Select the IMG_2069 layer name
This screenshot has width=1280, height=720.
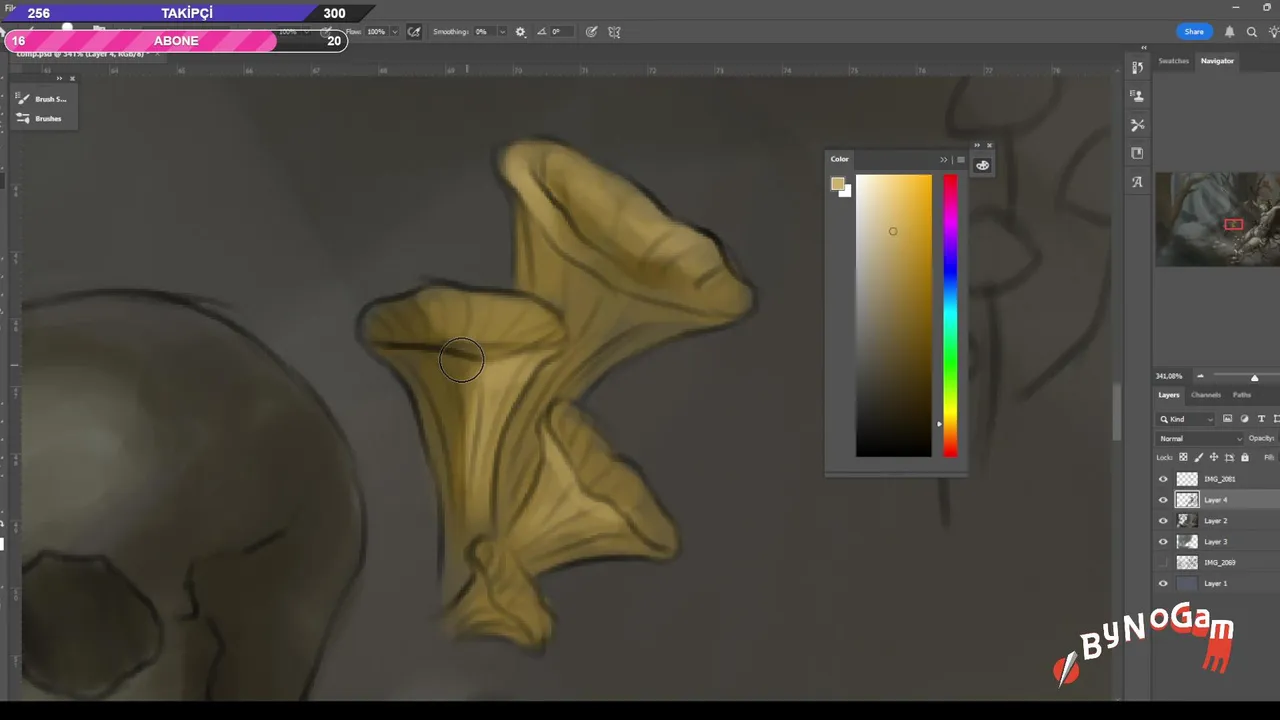click(1219, 563)
